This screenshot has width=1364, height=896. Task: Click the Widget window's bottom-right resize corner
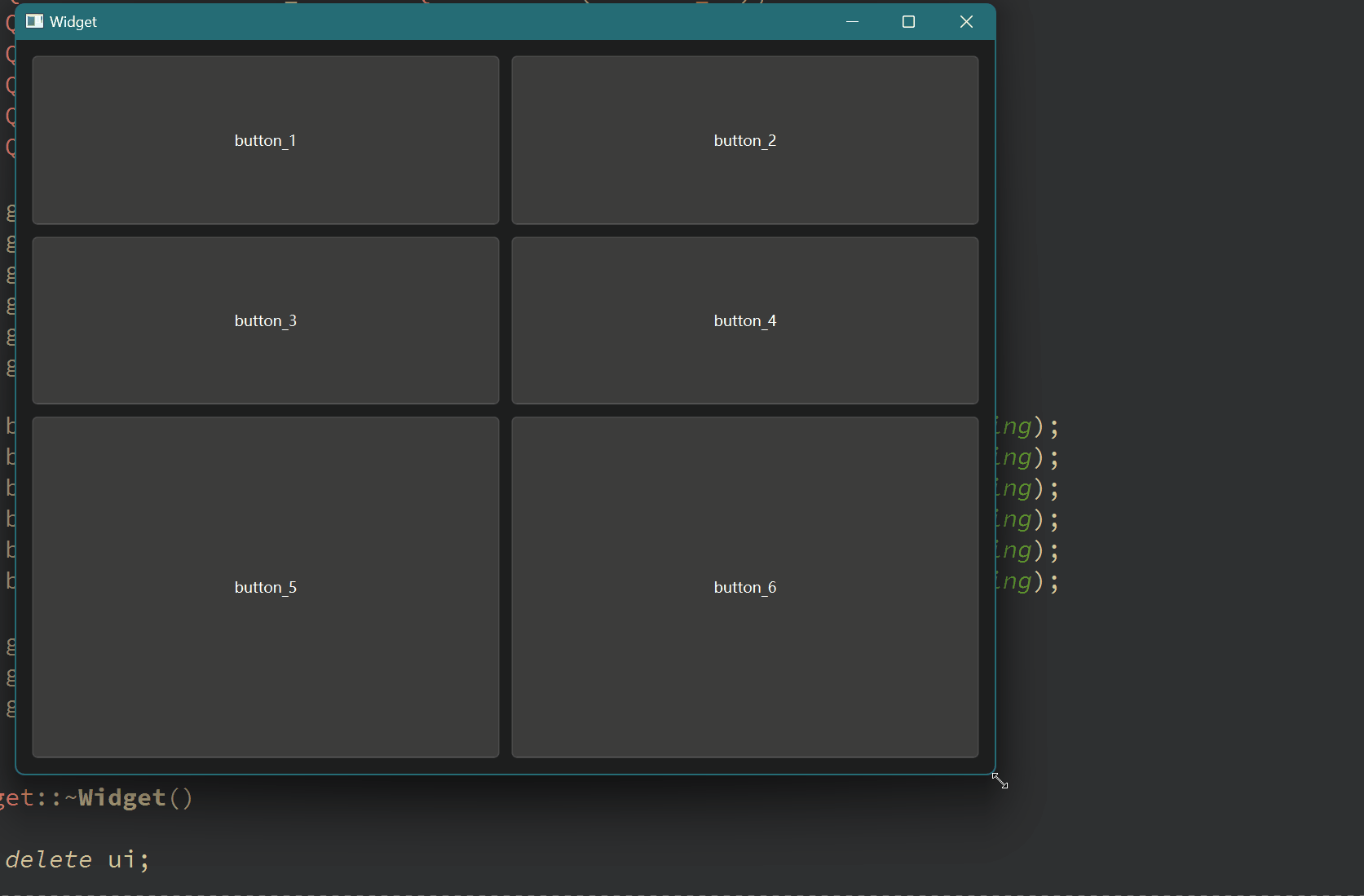click(x=994, y=773)
